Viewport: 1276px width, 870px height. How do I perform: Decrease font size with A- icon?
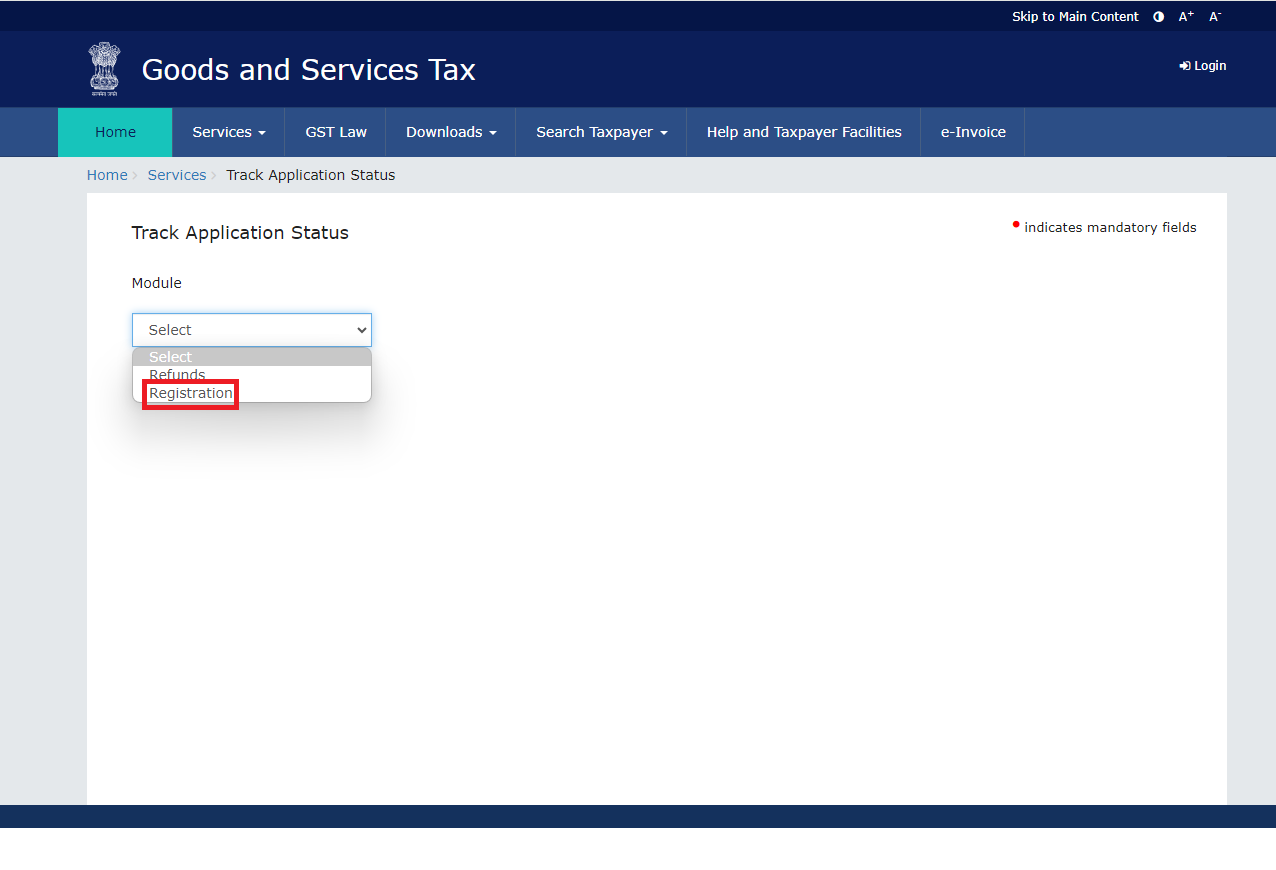[x=1214, y=16]
